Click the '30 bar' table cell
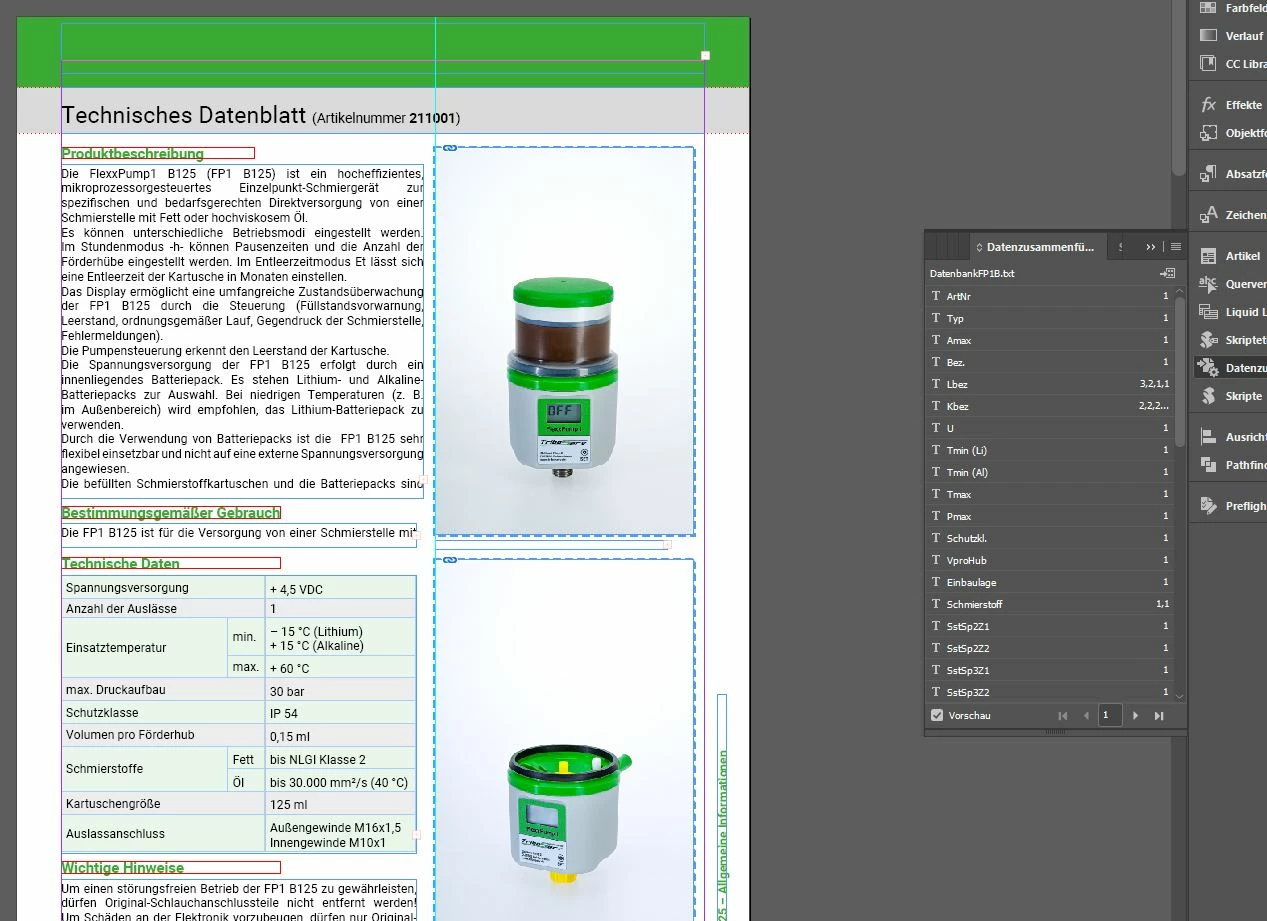 click(x=340, y=691)
